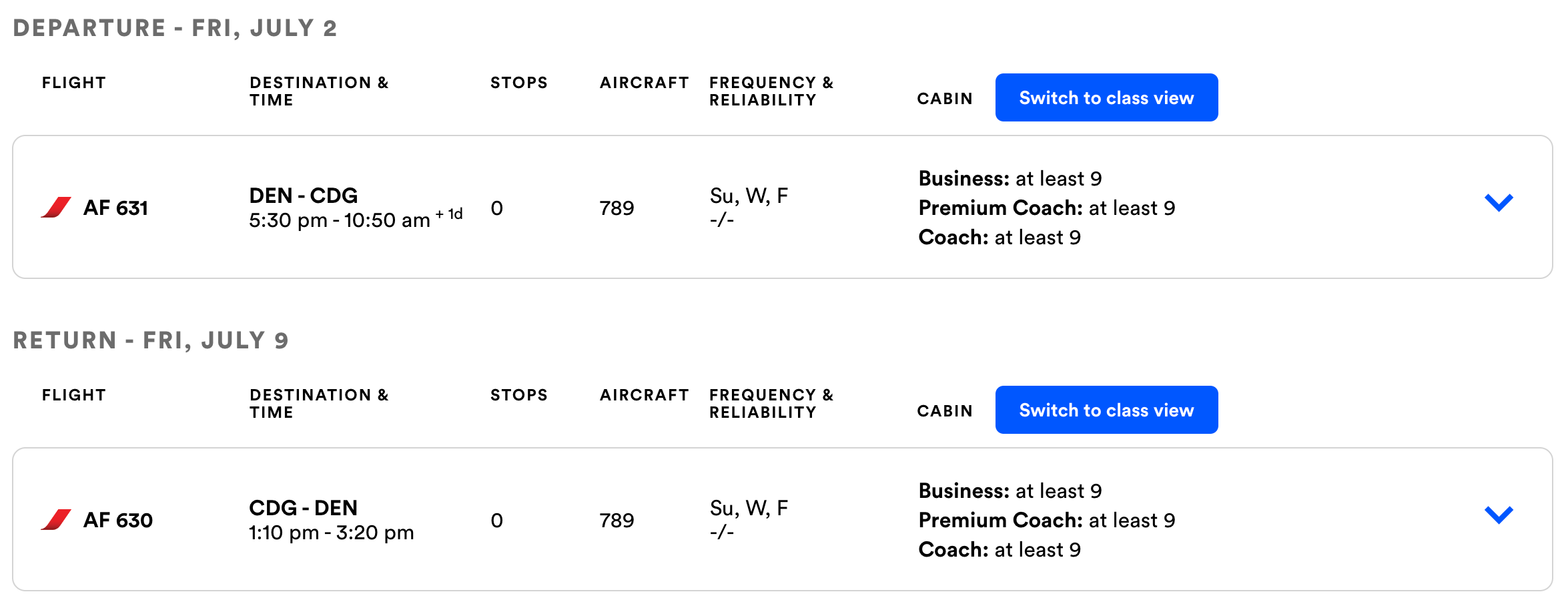Image resolution: width=1568 pixels, height=602 pixels.
Task: Expand the AF 630 flight details chevron
Action: [x=1499, y=515]
